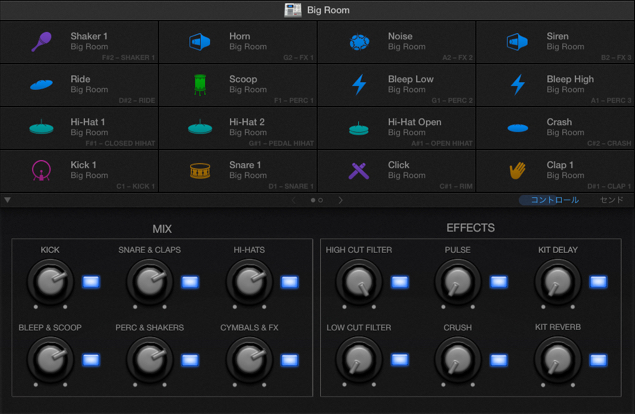Disable the HIGH CUT FILTER effect
635x414 pixels.
tap(400, 282)
